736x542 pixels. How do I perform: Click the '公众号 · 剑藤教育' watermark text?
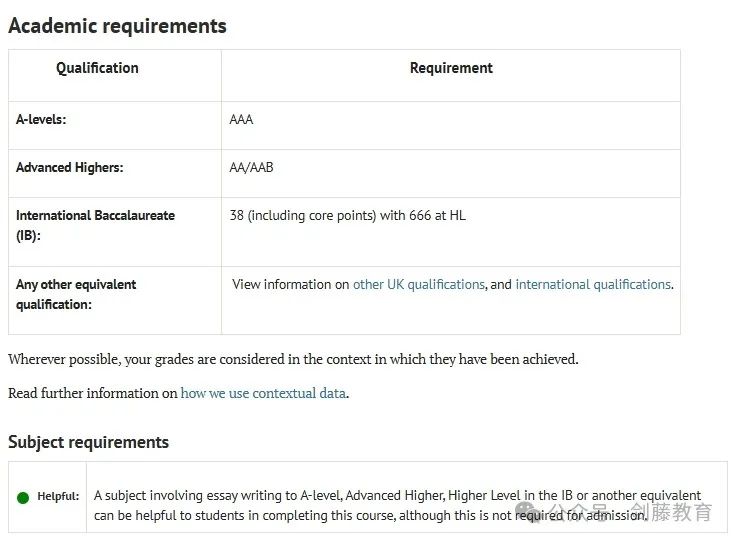click(x=631, y=511)
